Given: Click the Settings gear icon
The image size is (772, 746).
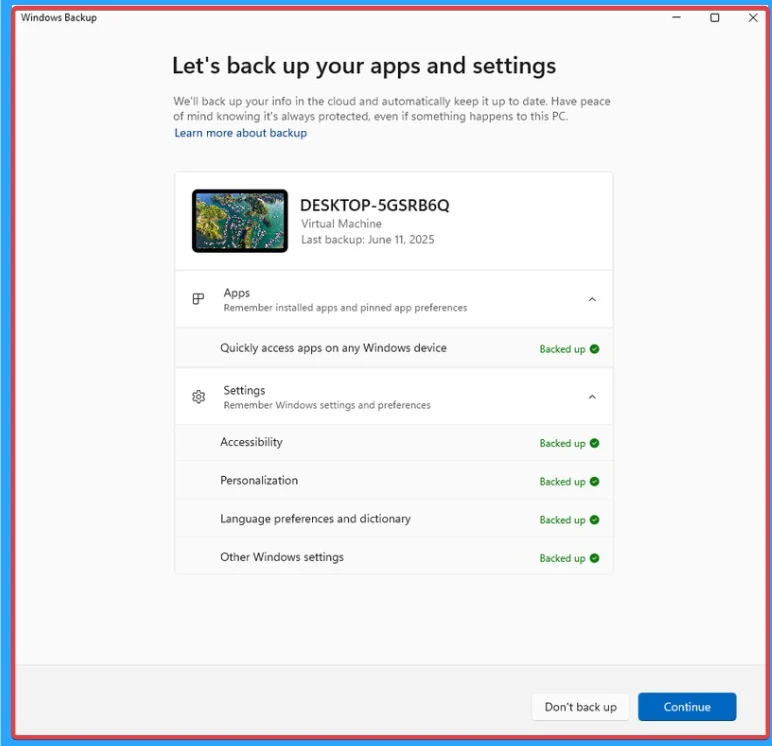Looking at the screenshot, I should (198, 396).
